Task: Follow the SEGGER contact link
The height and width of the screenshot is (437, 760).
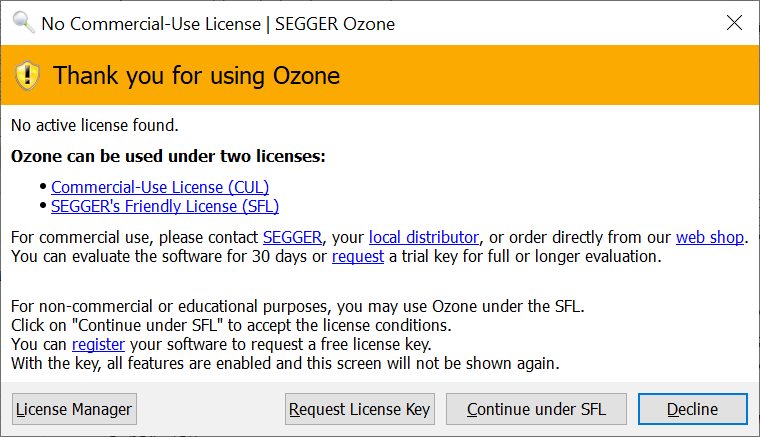Action: point(292,238)
